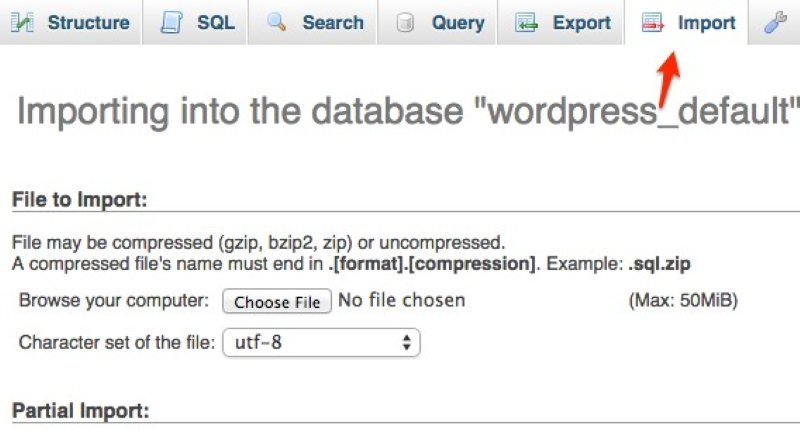The width and height of the screenshot is (800, 442).
Task: Click the Query tab's database icon
Action: [x=406, y=22]
